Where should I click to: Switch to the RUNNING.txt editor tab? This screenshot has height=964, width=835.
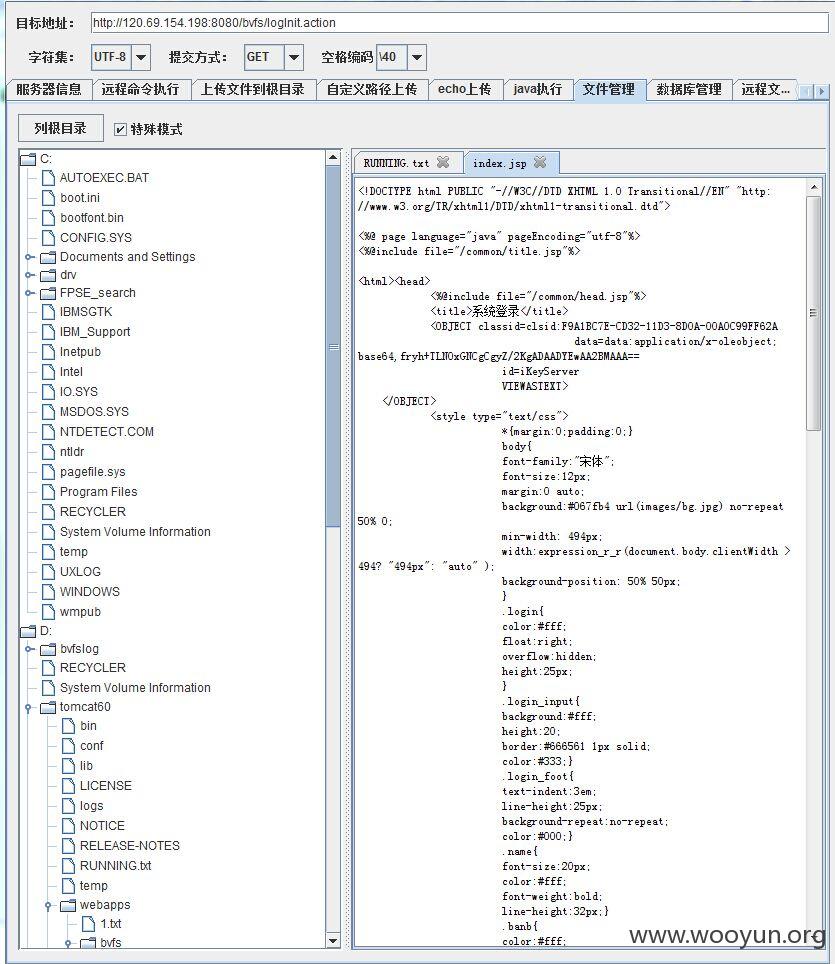pyautogui.click(x=397, y=163)
